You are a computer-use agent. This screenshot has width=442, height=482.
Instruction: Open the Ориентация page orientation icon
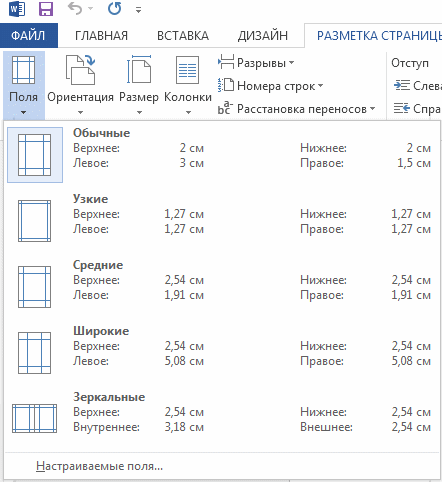pos(80,70)
